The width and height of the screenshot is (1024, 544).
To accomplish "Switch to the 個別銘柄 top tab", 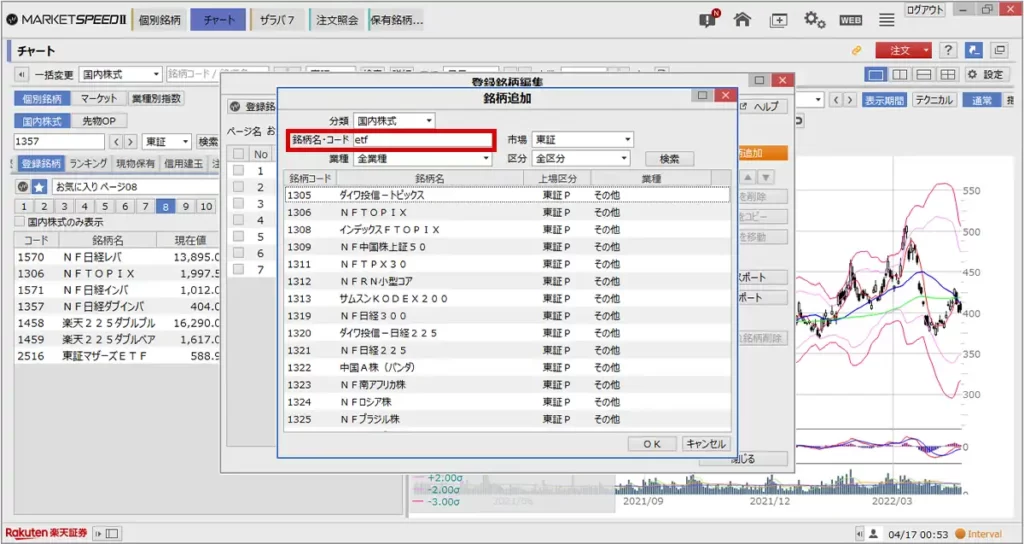I will pyautogui.click(x=160, y=20).
